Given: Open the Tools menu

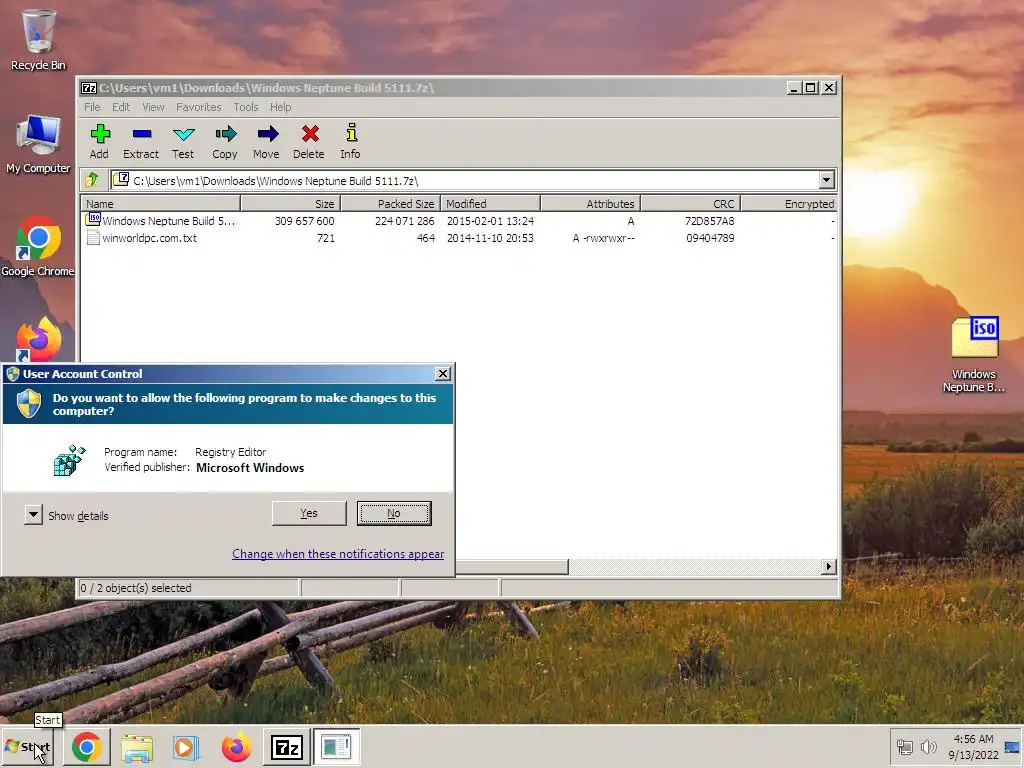Looking at the screenshot, I should 246,107.
